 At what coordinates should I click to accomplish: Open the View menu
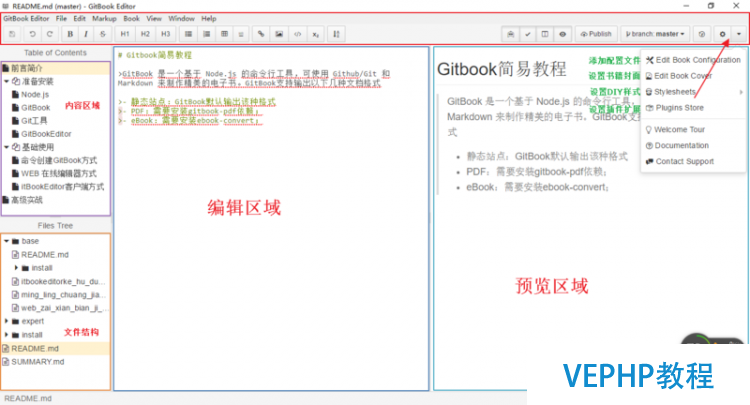[154, 19]
